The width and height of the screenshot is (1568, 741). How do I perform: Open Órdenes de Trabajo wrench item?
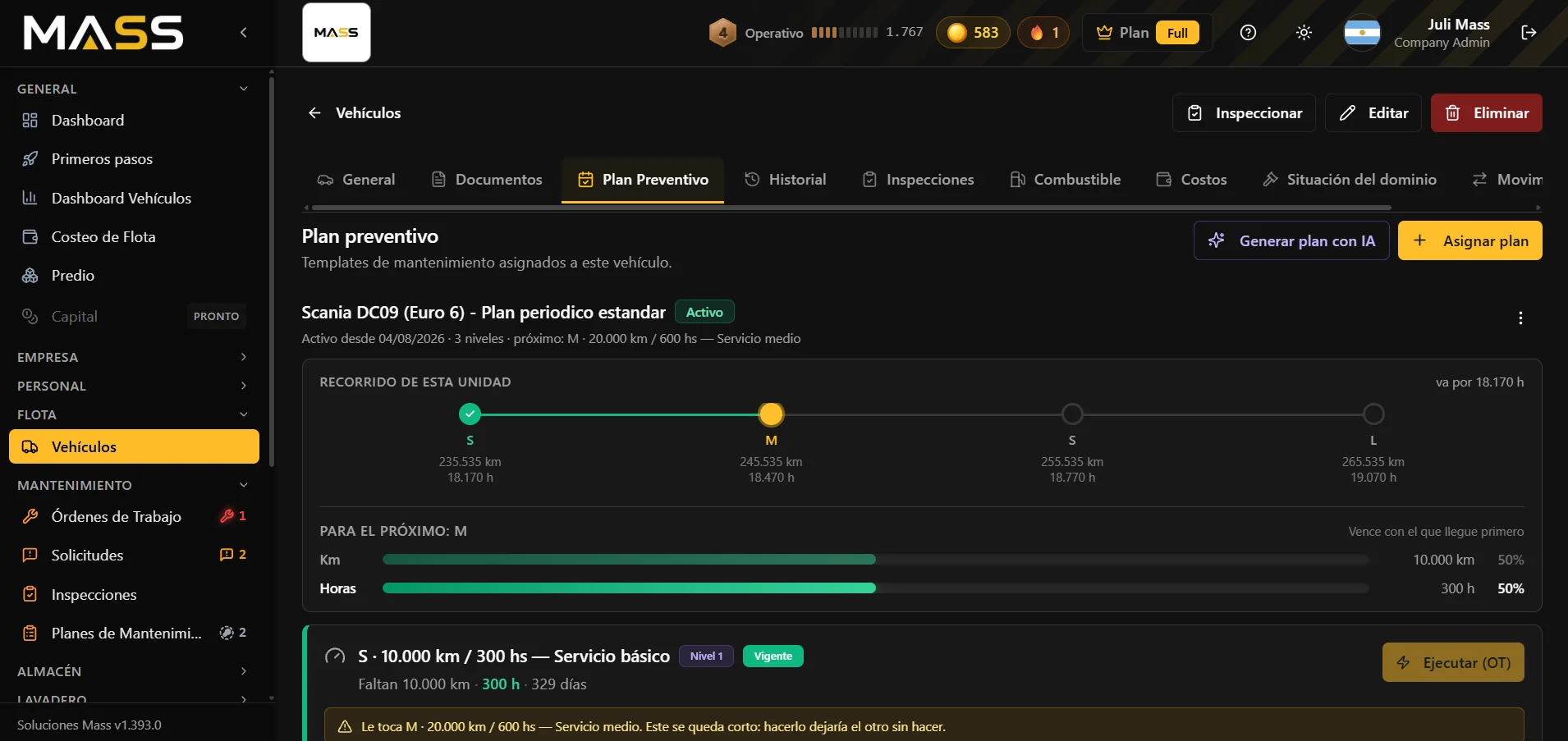click(x=134, y=517)
